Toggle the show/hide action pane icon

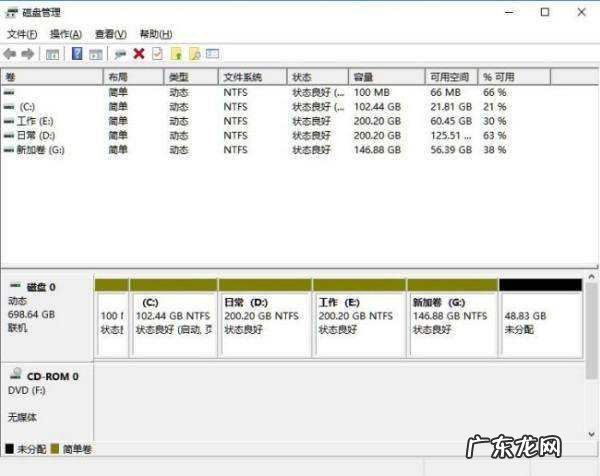(x=96, y=54)
